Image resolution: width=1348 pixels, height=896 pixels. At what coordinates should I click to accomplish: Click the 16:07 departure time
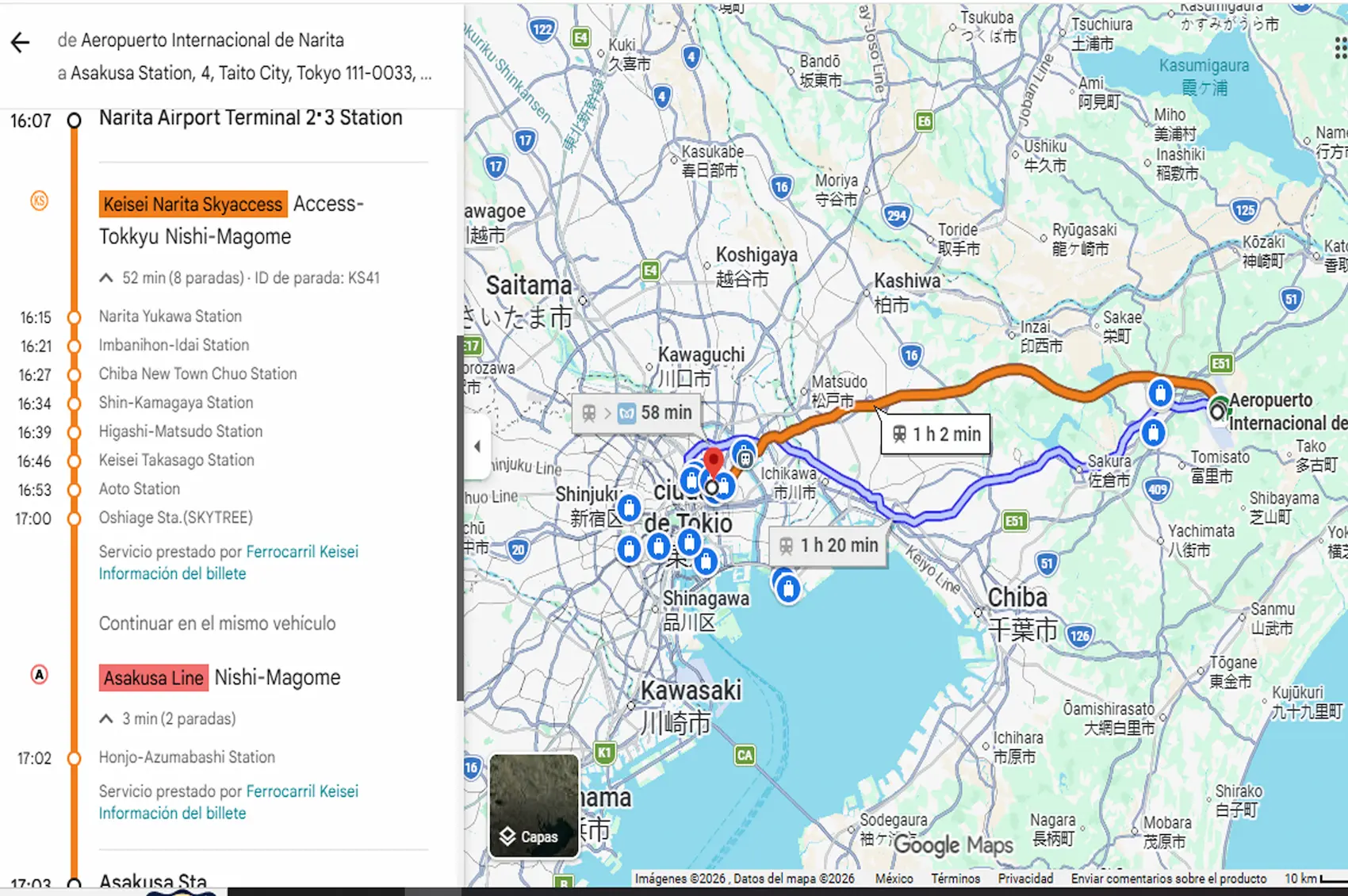31,121
